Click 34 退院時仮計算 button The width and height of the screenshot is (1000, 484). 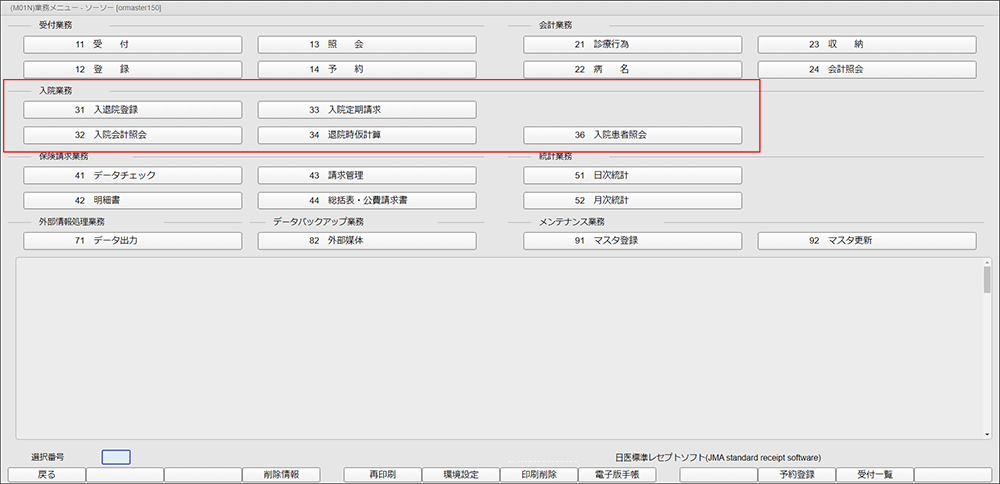tap(367, 135)
